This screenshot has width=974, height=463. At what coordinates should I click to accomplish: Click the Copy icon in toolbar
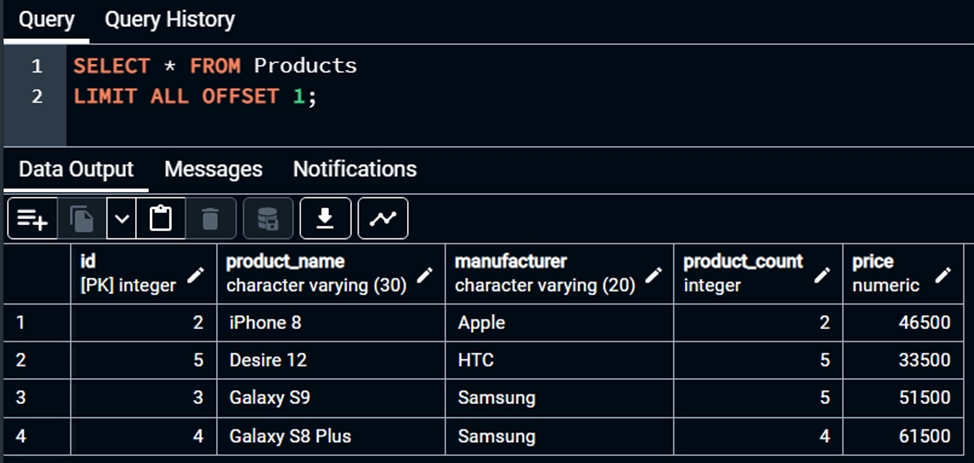82,219
